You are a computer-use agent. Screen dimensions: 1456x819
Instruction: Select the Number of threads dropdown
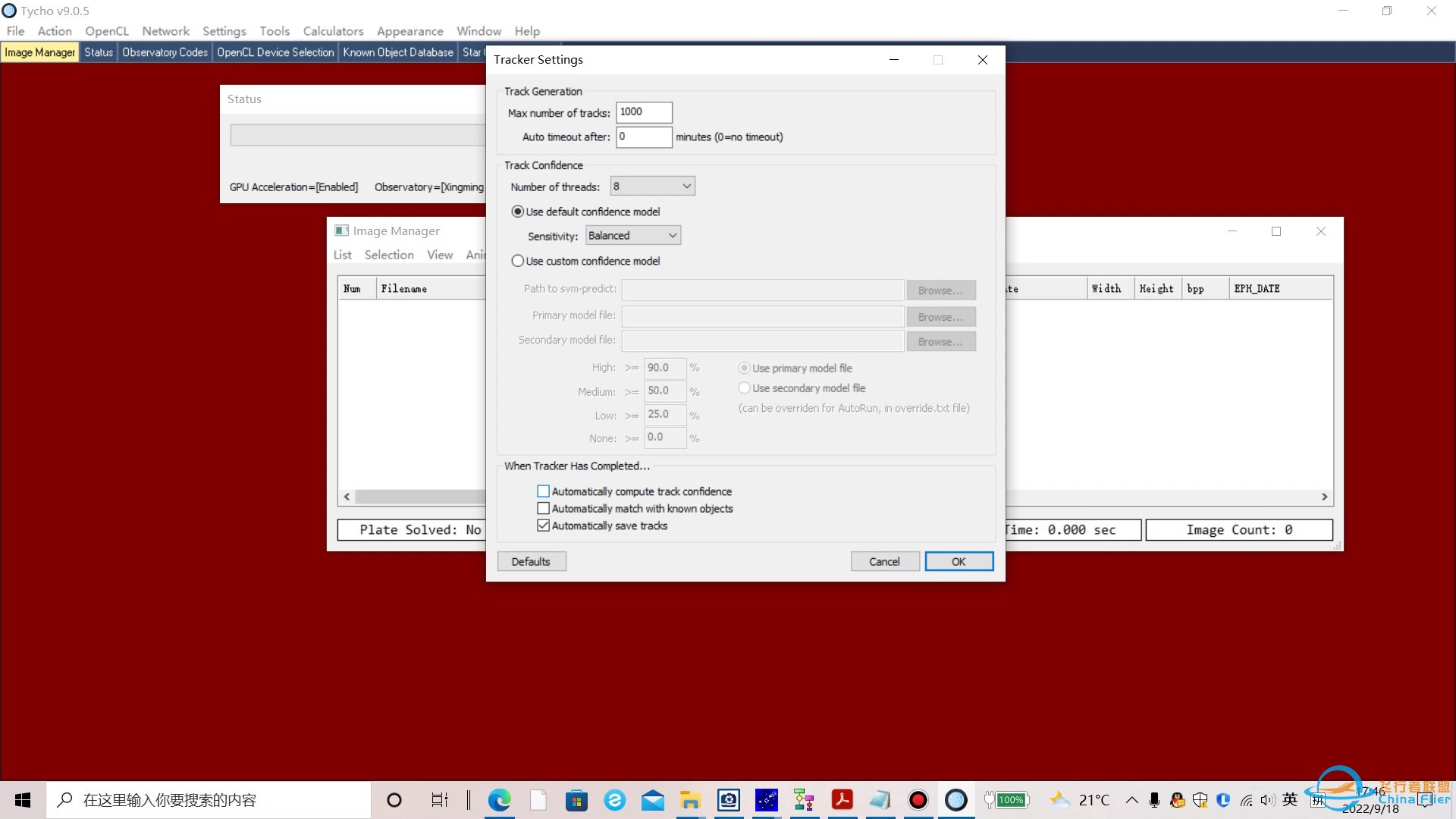[x=650, y=186]
